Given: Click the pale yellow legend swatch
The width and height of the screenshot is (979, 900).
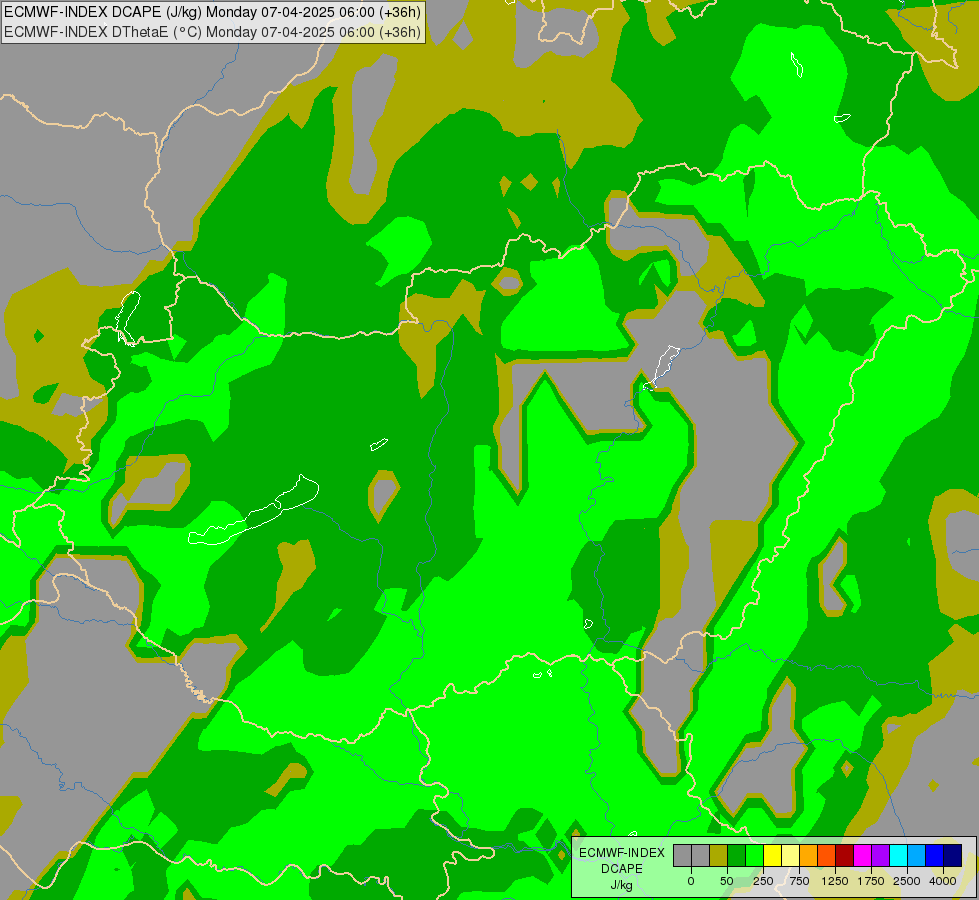Looking at the screenshot, I should click(790, 855).
